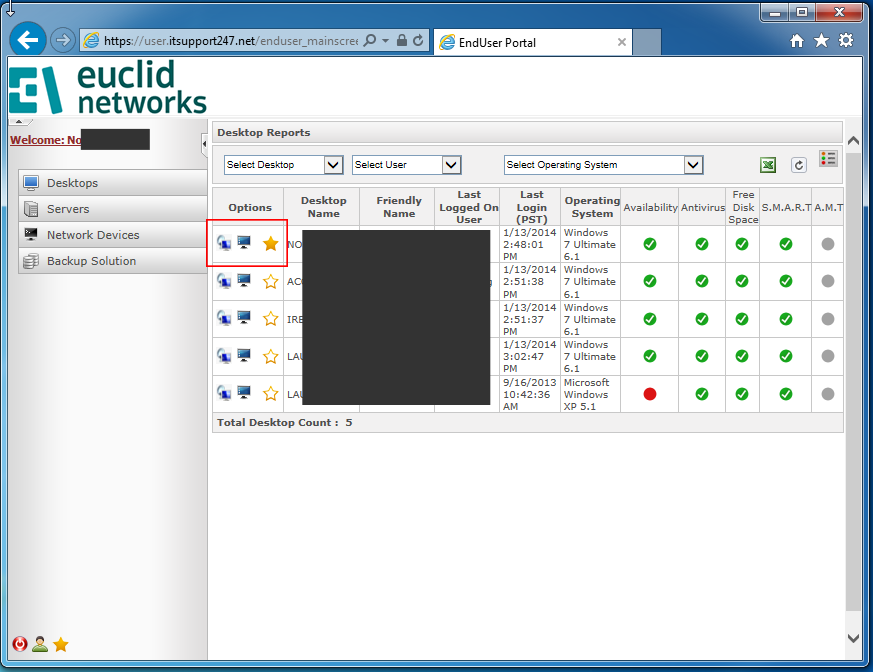Image resolution: width=873 pixels, height=672 pixels.
Task: Click remote control icon in IRE row
Action: pos(224,318)
